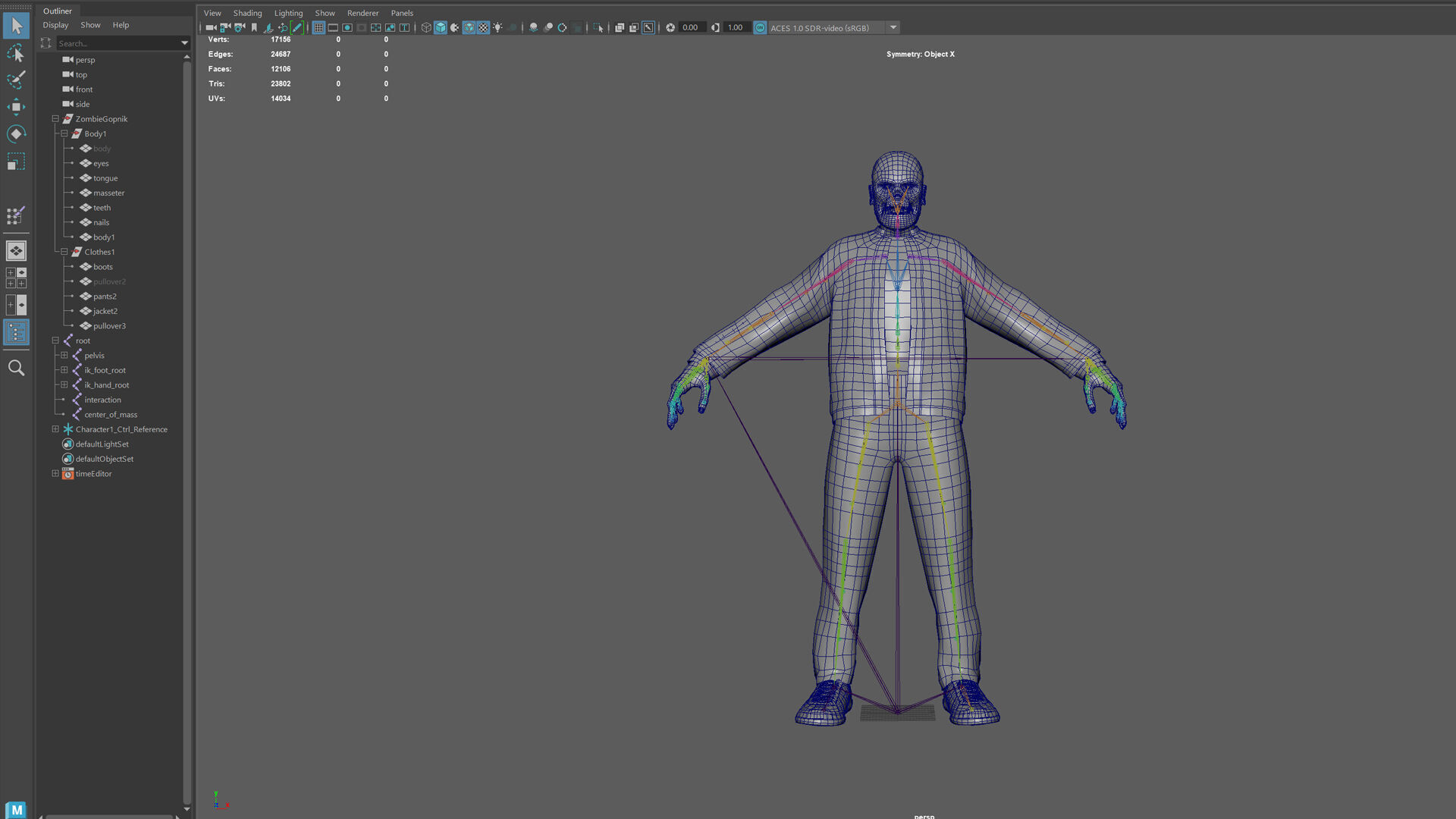The width and height of the screenshot is (1456, 819).
Task: Click the Select Camera icon
Action: (211, 27)
